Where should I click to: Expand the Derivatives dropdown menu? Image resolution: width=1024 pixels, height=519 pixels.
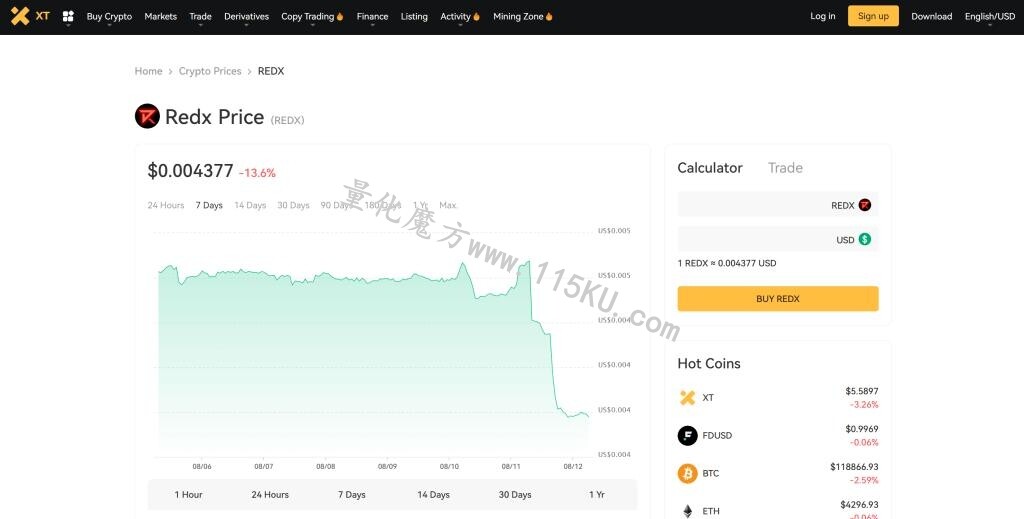coord(246,17)
